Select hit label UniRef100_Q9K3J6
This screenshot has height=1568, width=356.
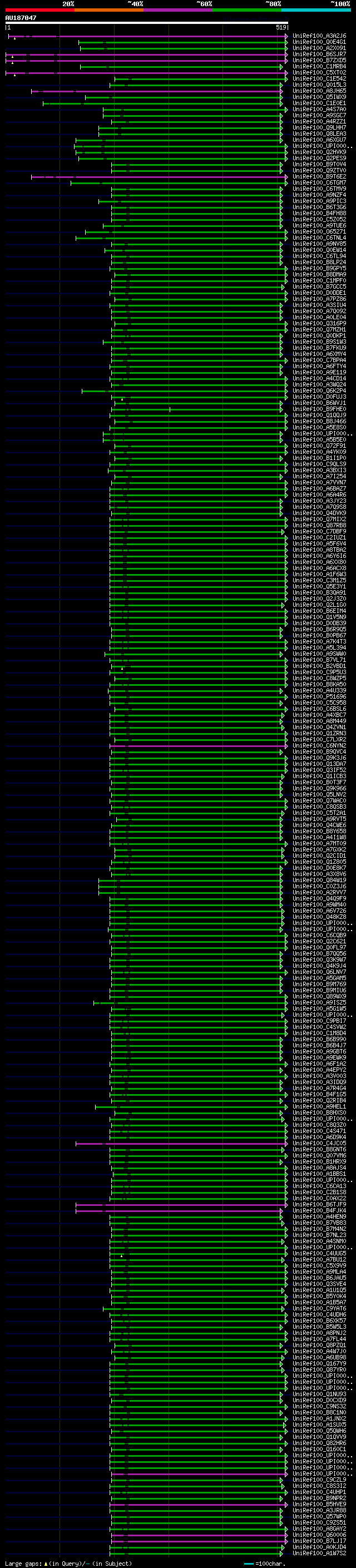pos(319,758)
